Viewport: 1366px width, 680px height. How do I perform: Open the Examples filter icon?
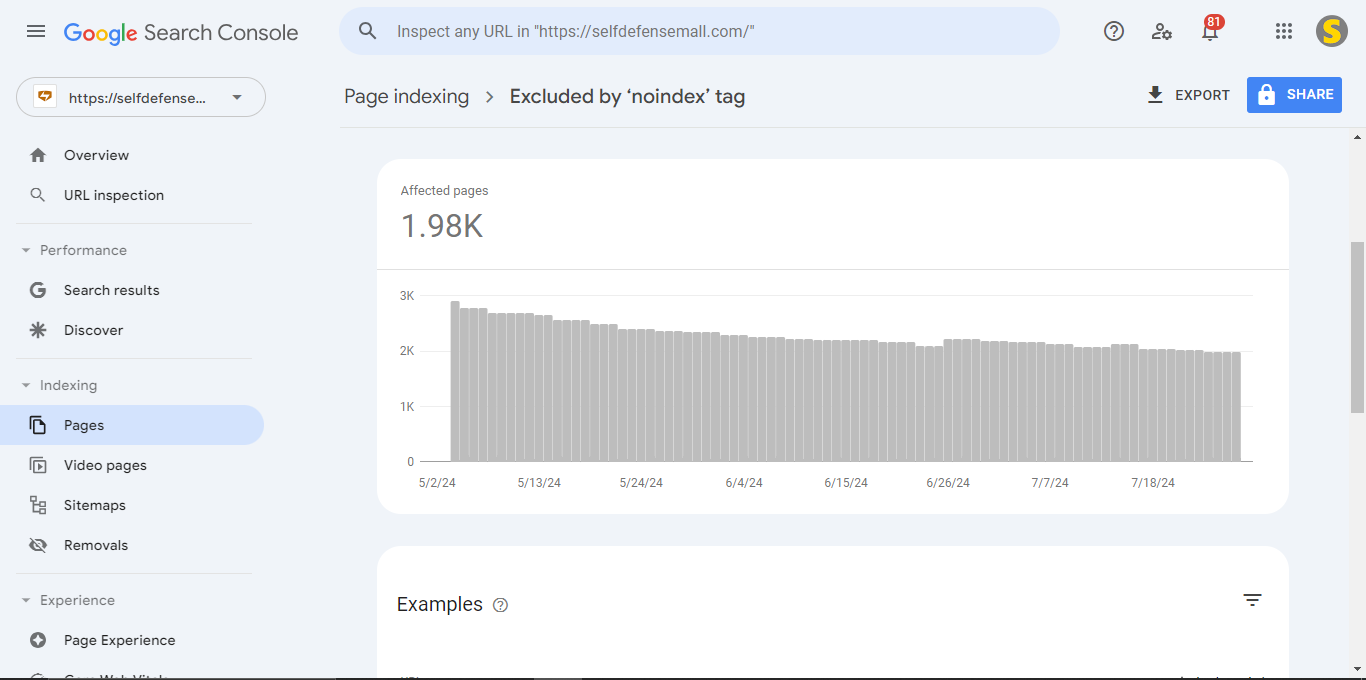tap(1252, 600)
